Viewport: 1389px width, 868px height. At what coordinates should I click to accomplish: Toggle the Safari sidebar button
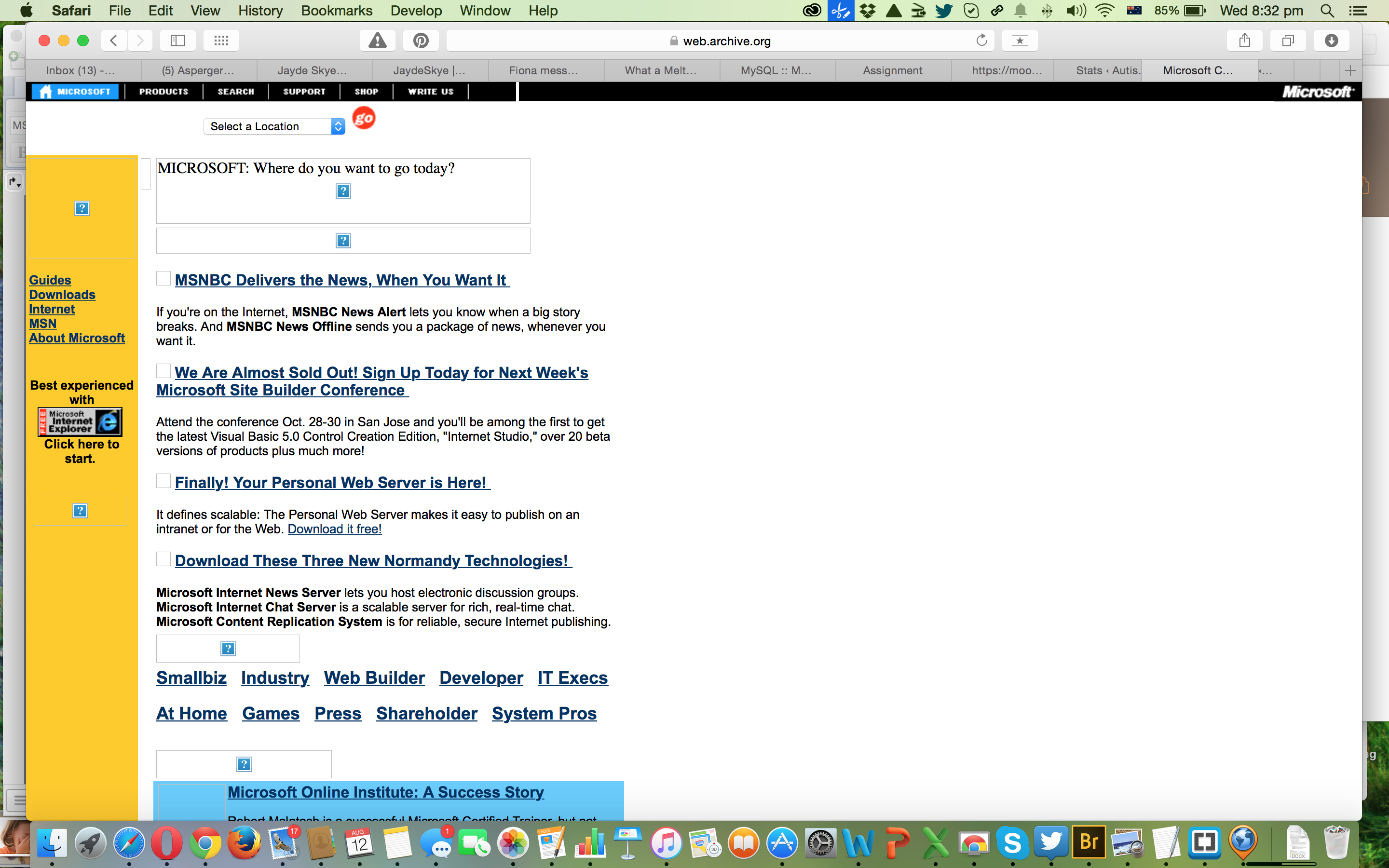click(178, 40)
